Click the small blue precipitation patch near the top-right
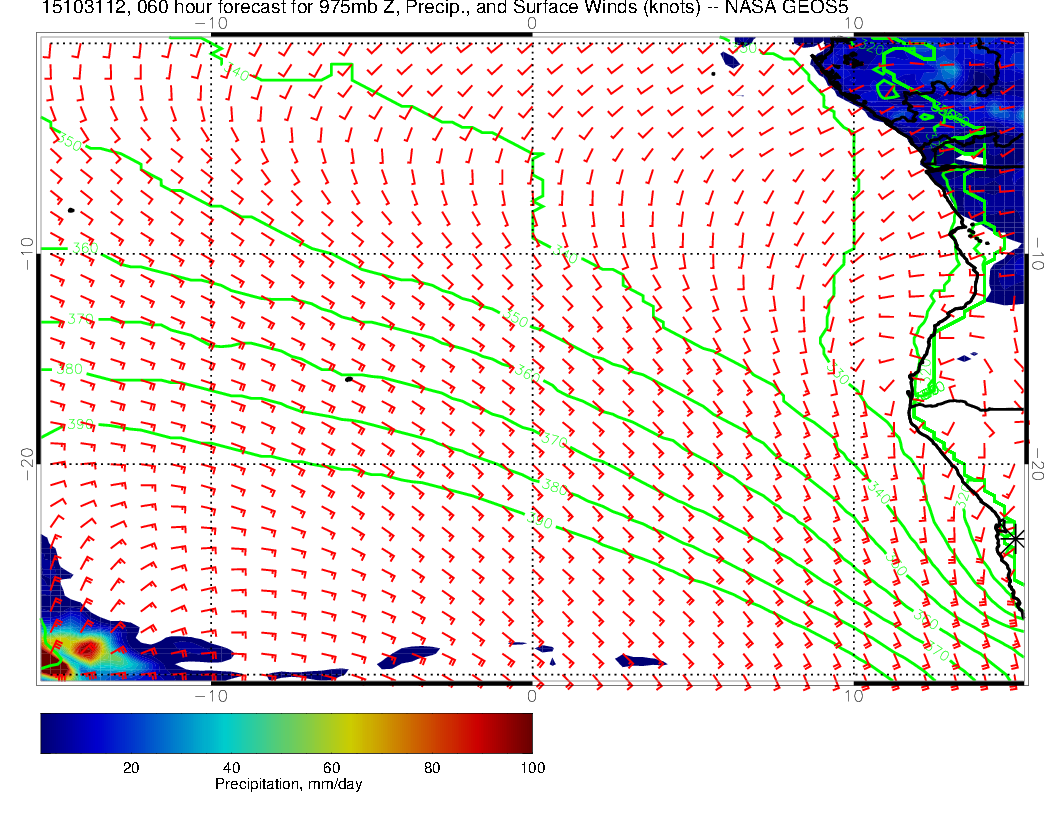The height and width of the screenshot is (816, 1056). (730, 60)
